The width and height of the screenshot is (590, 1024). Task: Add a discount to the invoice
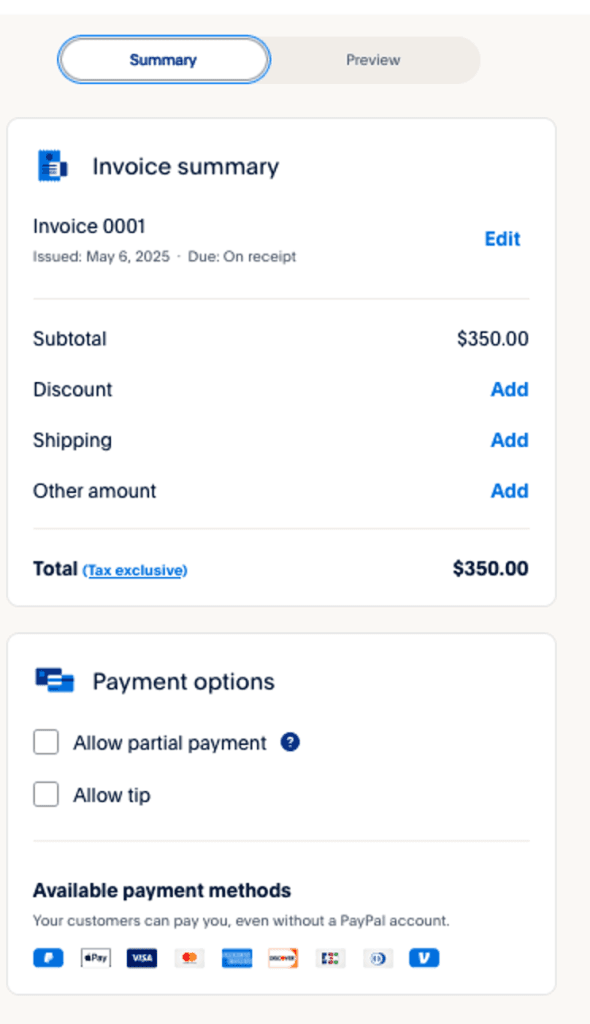[x=510, y=389]
